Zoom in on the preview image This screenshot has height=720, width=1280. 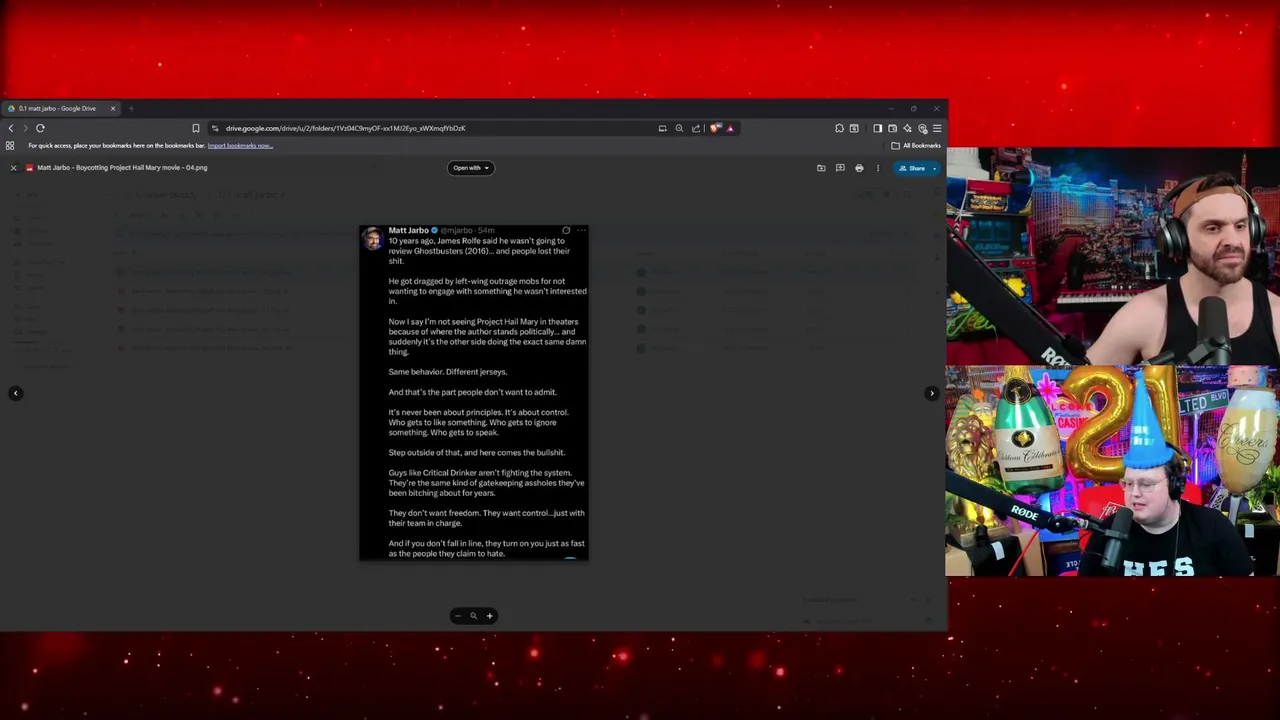pyautogui.click(x=489, y=616)
